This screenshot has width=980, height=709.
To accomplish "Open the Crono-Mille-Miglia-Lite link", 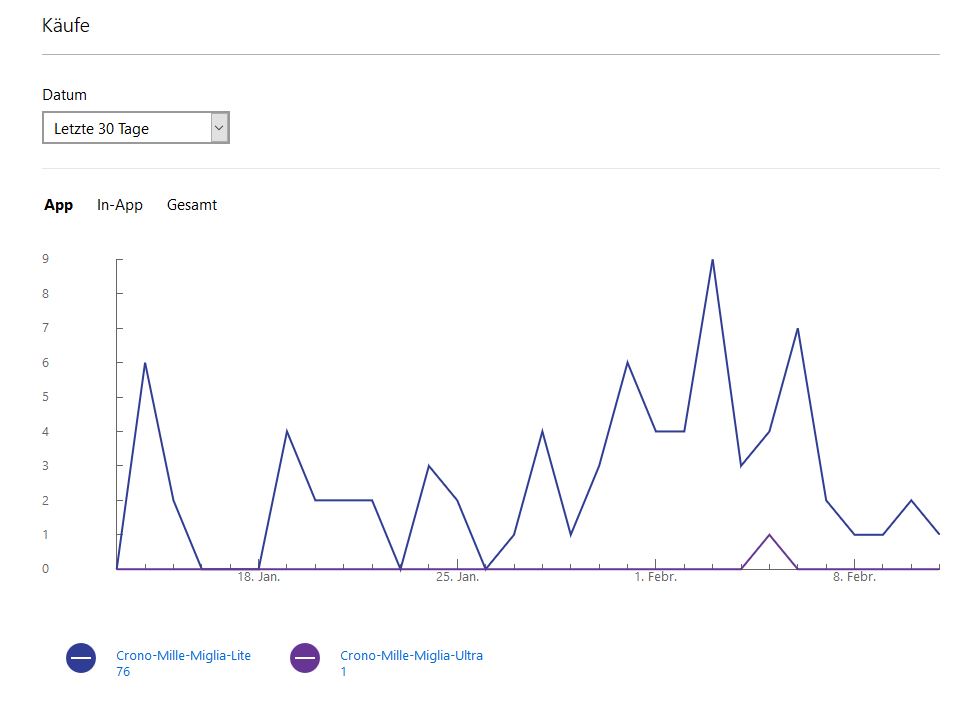I will click(183, 656).
